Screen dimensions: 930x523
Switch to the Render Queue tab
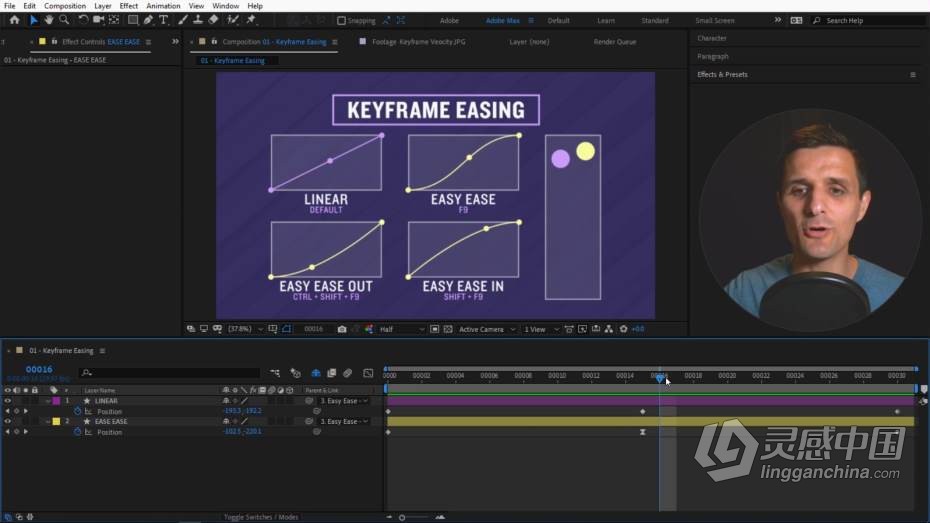[x=614, y=42]
